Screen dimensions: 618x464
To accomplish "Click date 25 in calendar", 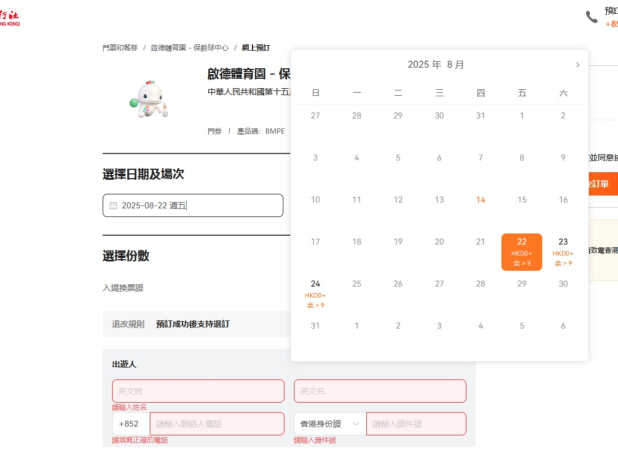I will click(357, 284).
